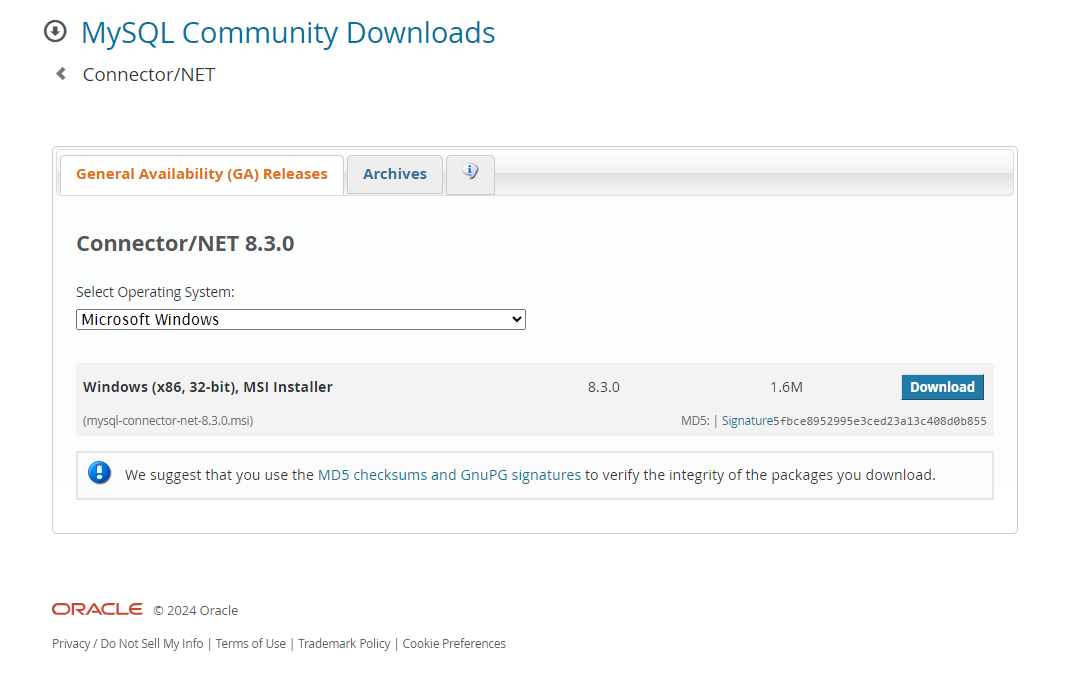Open the information bubble icon tab
The image size is (1089, 697).
click(x=470, y=174)
